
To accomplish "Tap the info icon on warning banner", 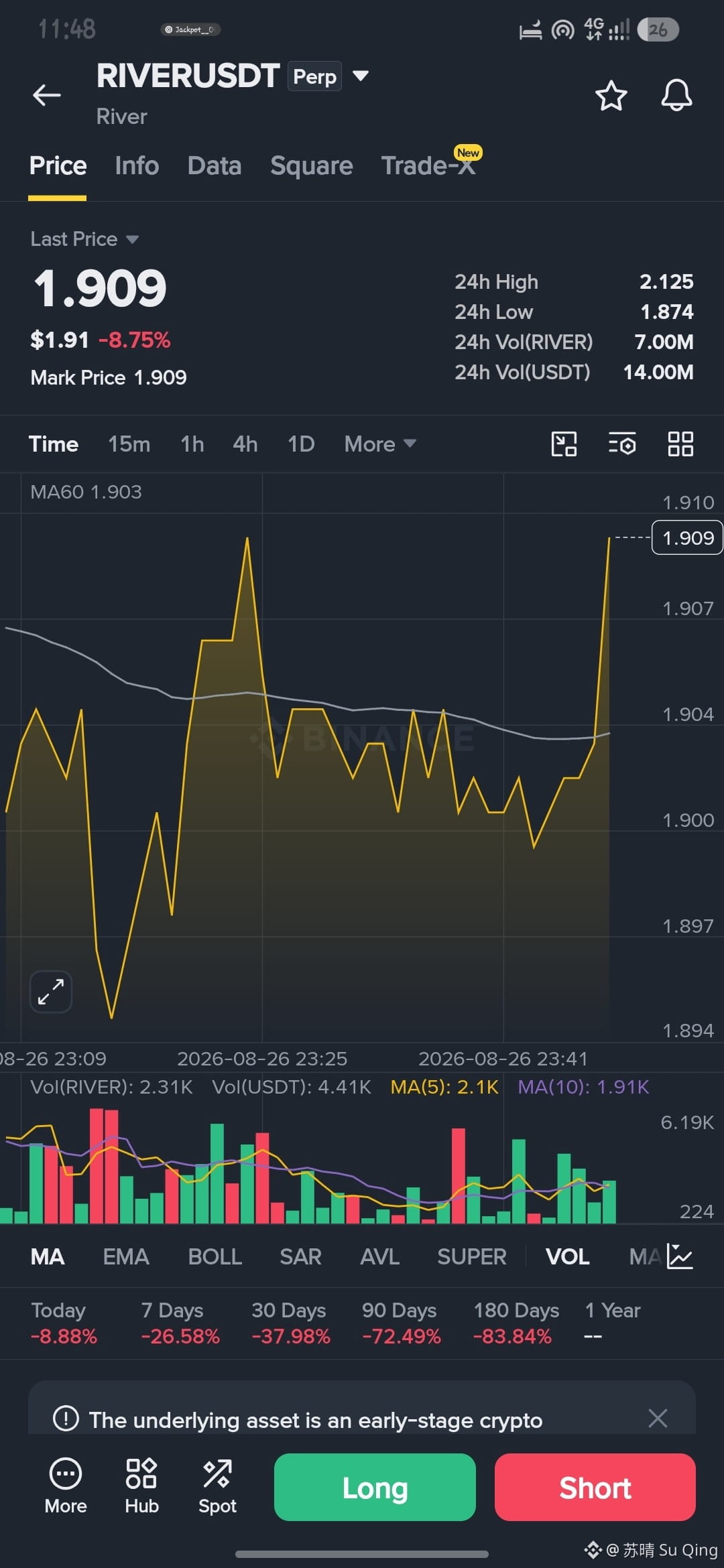I will (x=66, y=1418).
